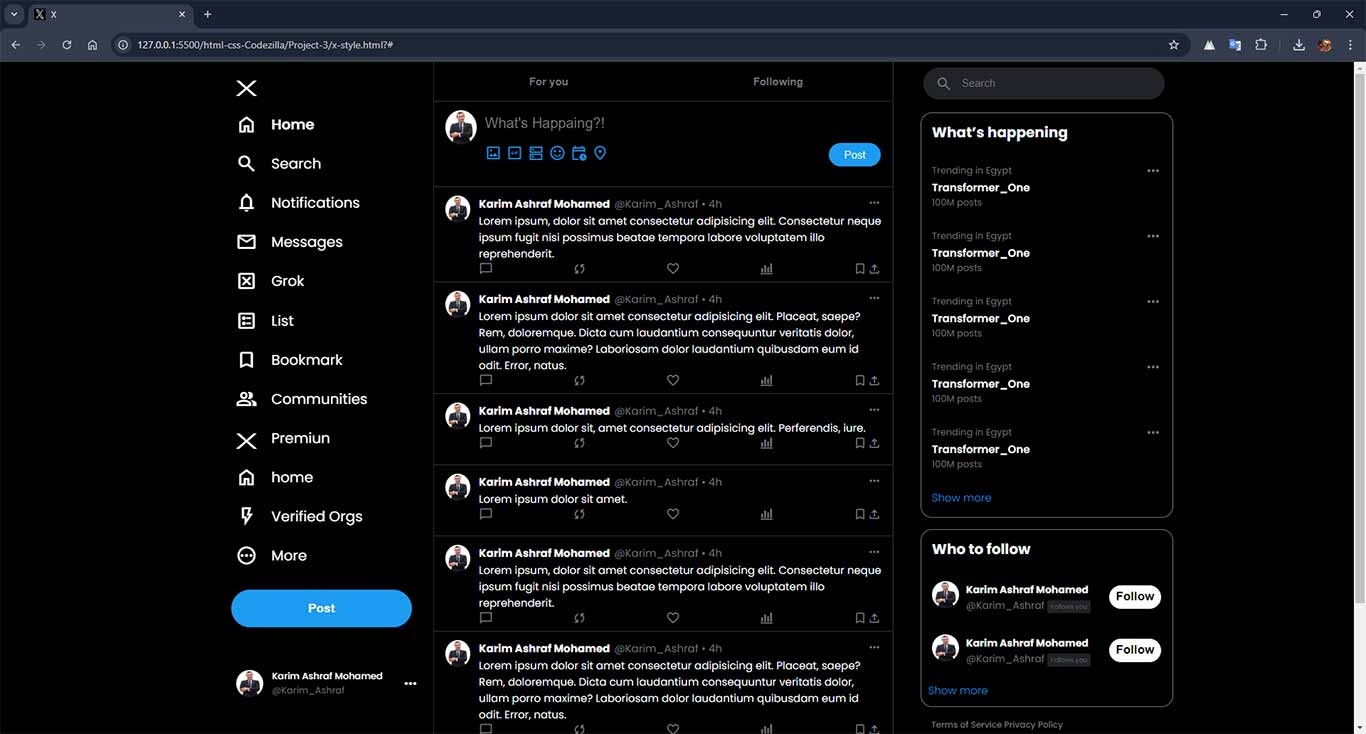Image resolution: width=1366 pixels, height=734 pixels.
Task: Open options for first Transformer_One trend
Action: pyautogui.click(x=1153, y=171)
